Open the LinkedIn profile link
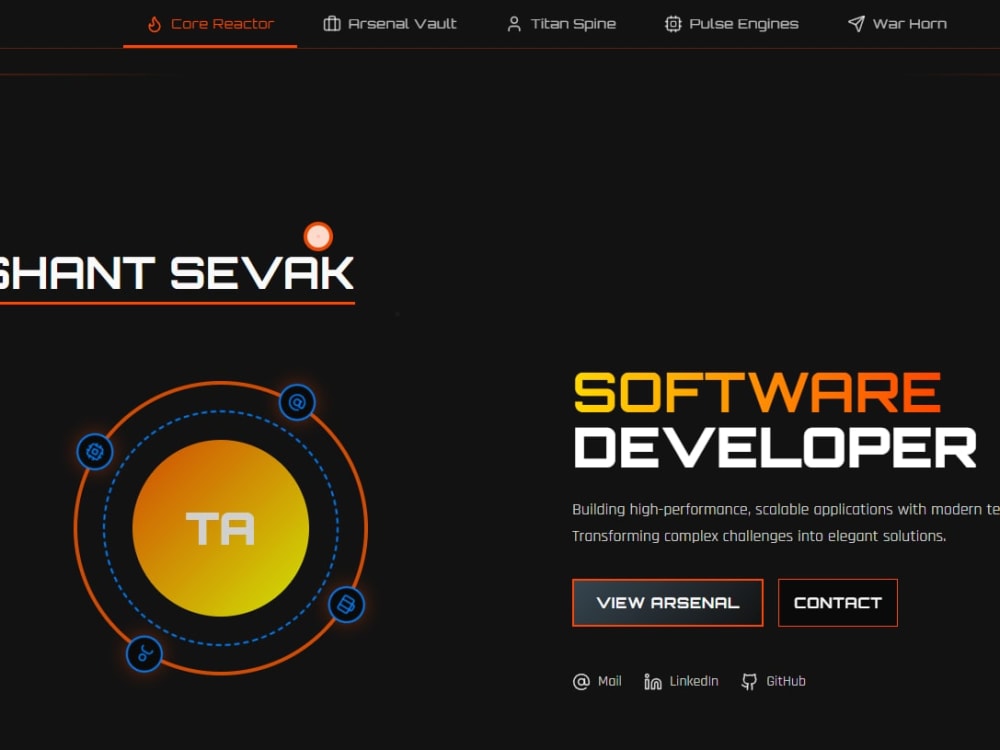Viewport: 1000px width, 750px height. [681, 682]
